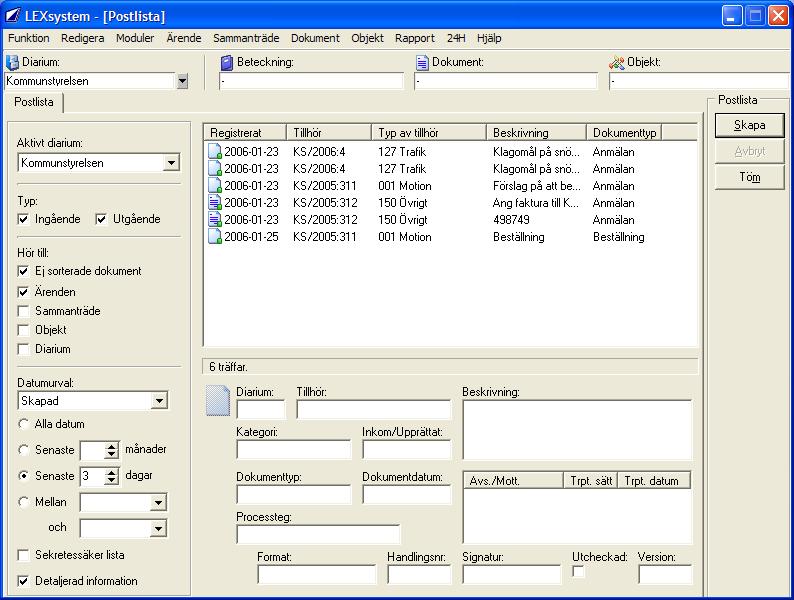
Task: Sort by Registrerat column header
Action: [245, 133]
